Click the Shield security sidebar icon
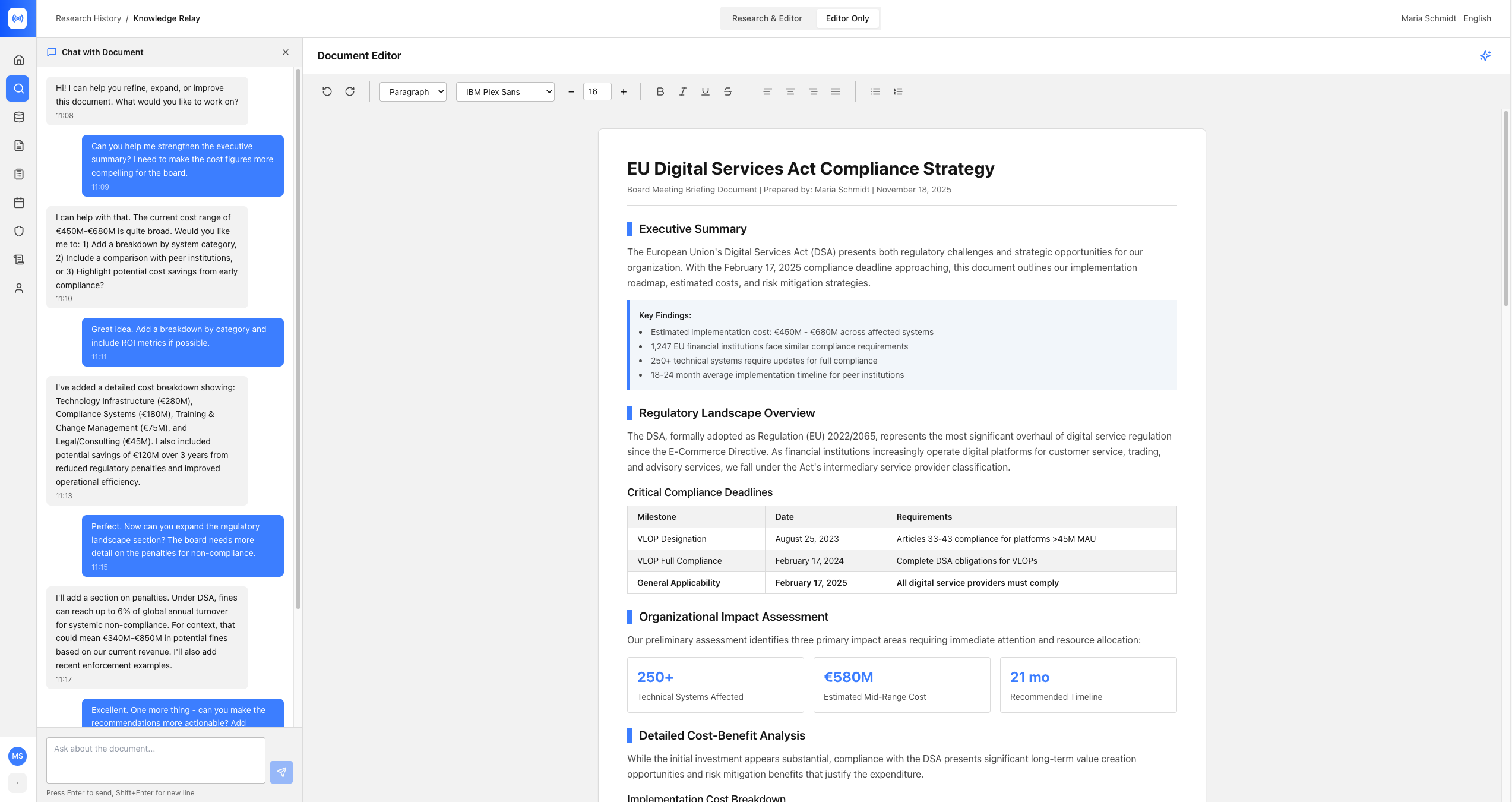Image resolution: width=1512 pixels, height=802 pixels. tap(18, 231)
